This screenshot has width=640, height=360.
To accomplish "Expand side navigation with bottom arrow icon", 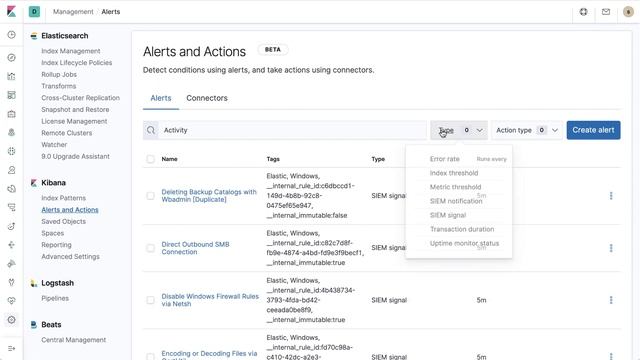I will [11, 349].
